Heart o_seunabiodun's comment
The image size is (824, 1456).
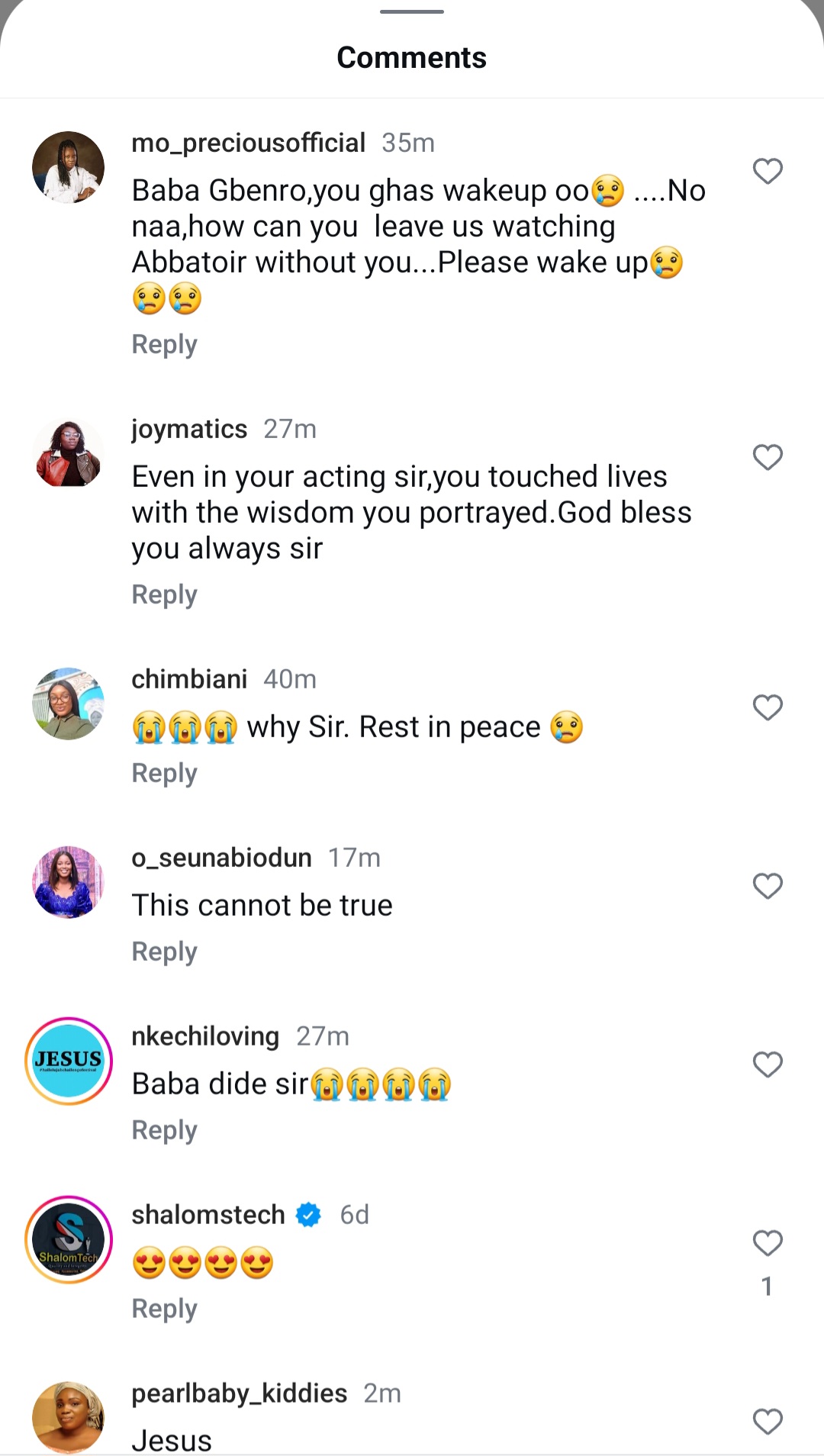[x=768, y=886]
